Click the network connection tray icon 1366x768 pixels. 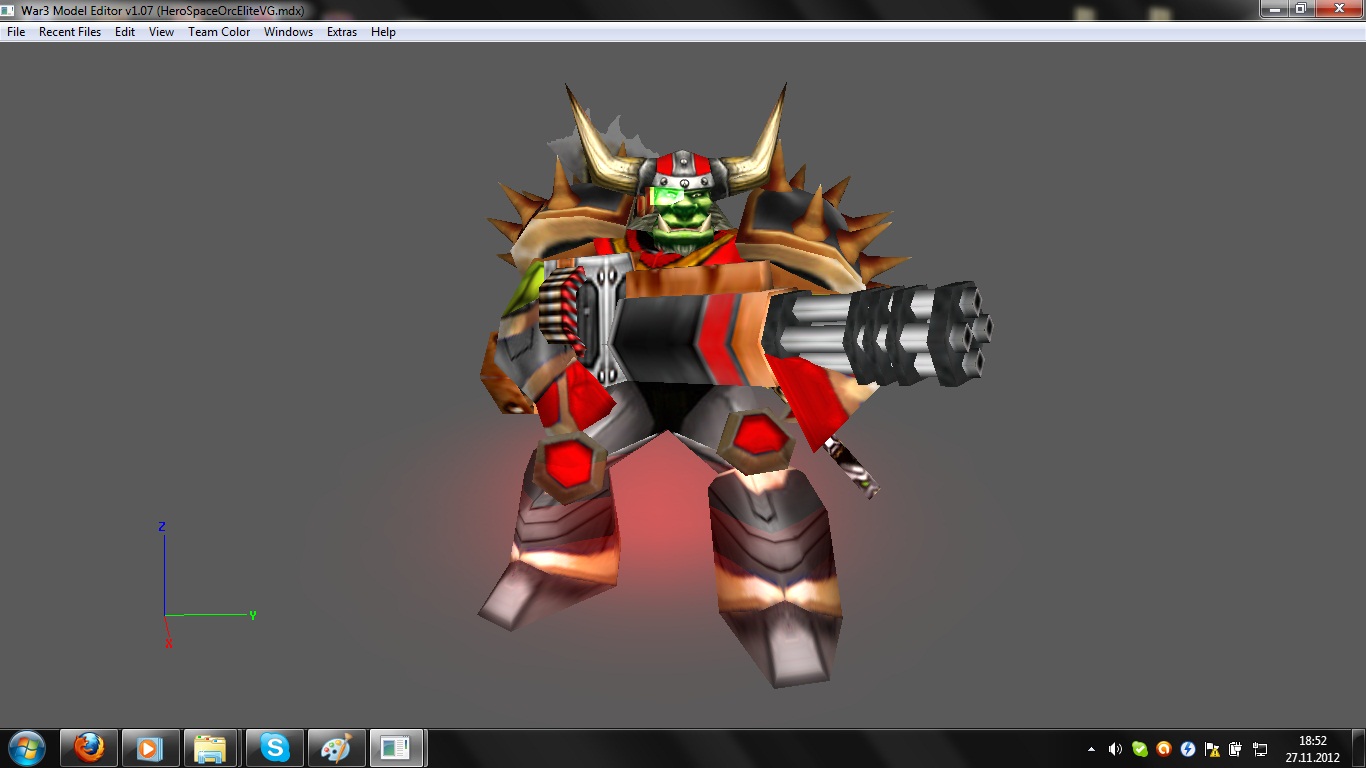point(1260,748)
